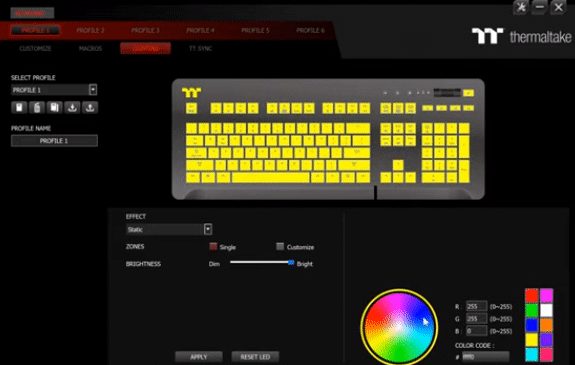Switch to Profile 4 tab
This screenshot has height=365, width=575.
(x=200, y=30)
